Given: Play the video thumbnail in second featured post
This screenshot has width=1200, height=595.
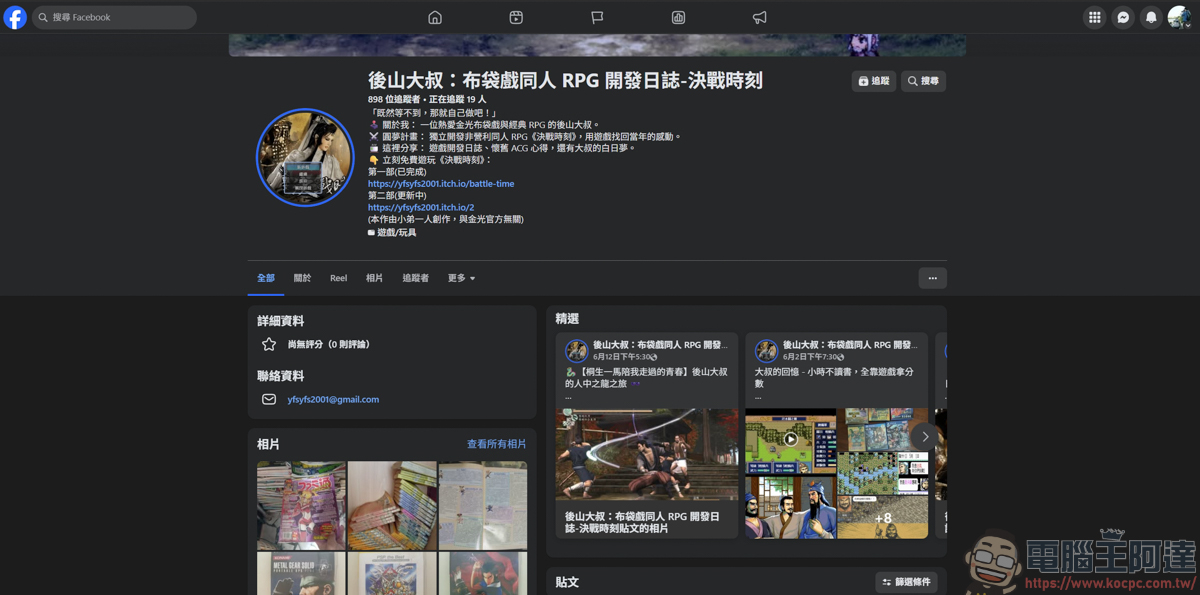Looking at the screenshot, I should [790, 439].
